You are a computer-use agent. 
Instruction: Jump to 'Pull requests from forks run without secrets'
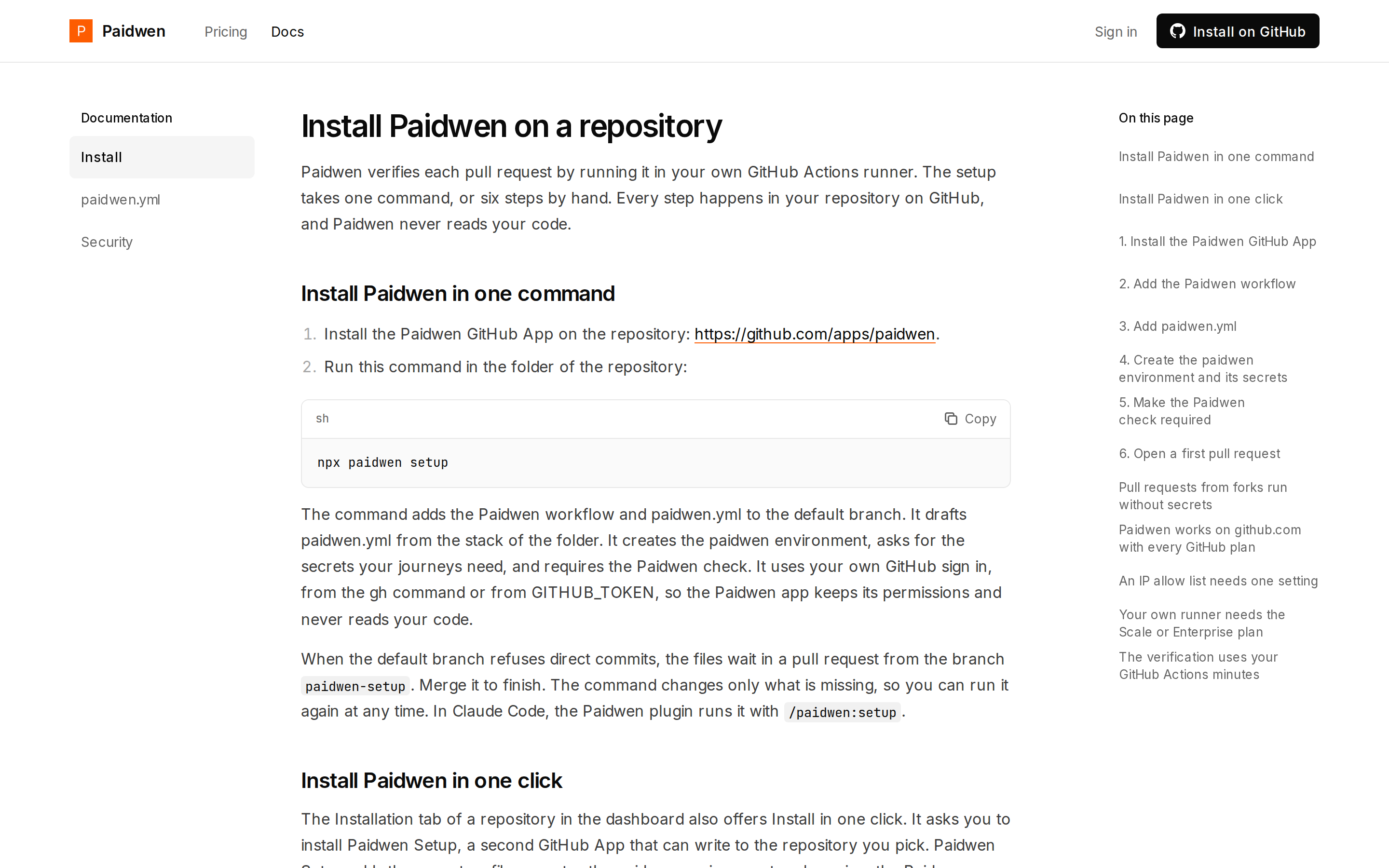coord(1202,496)
